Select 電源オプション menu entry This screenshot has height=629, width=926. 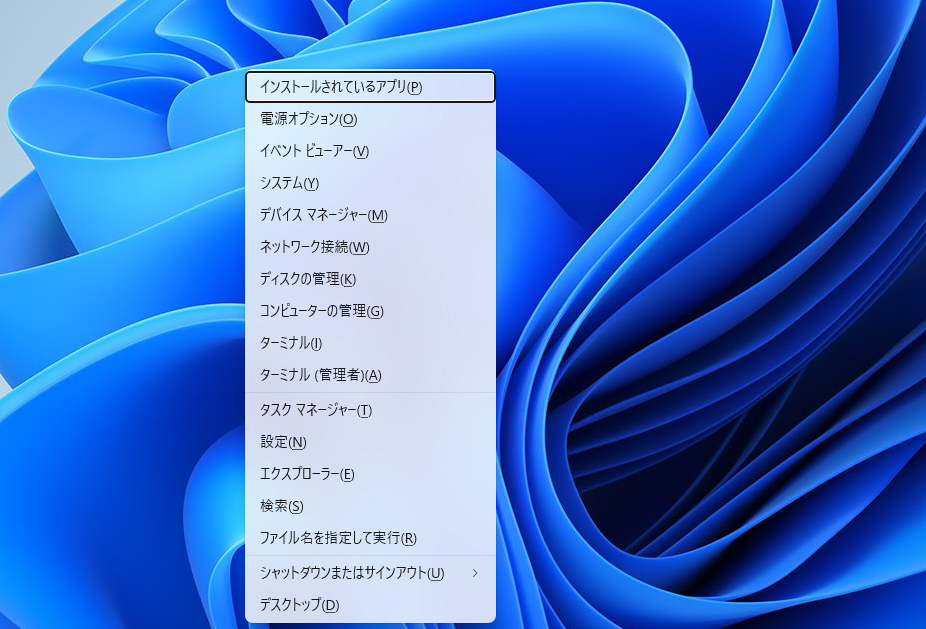tap(308, 119)
